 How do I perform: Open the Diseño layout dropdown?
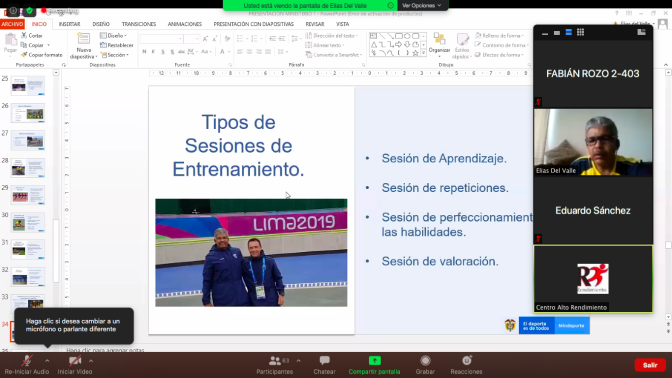click(114, 36)
